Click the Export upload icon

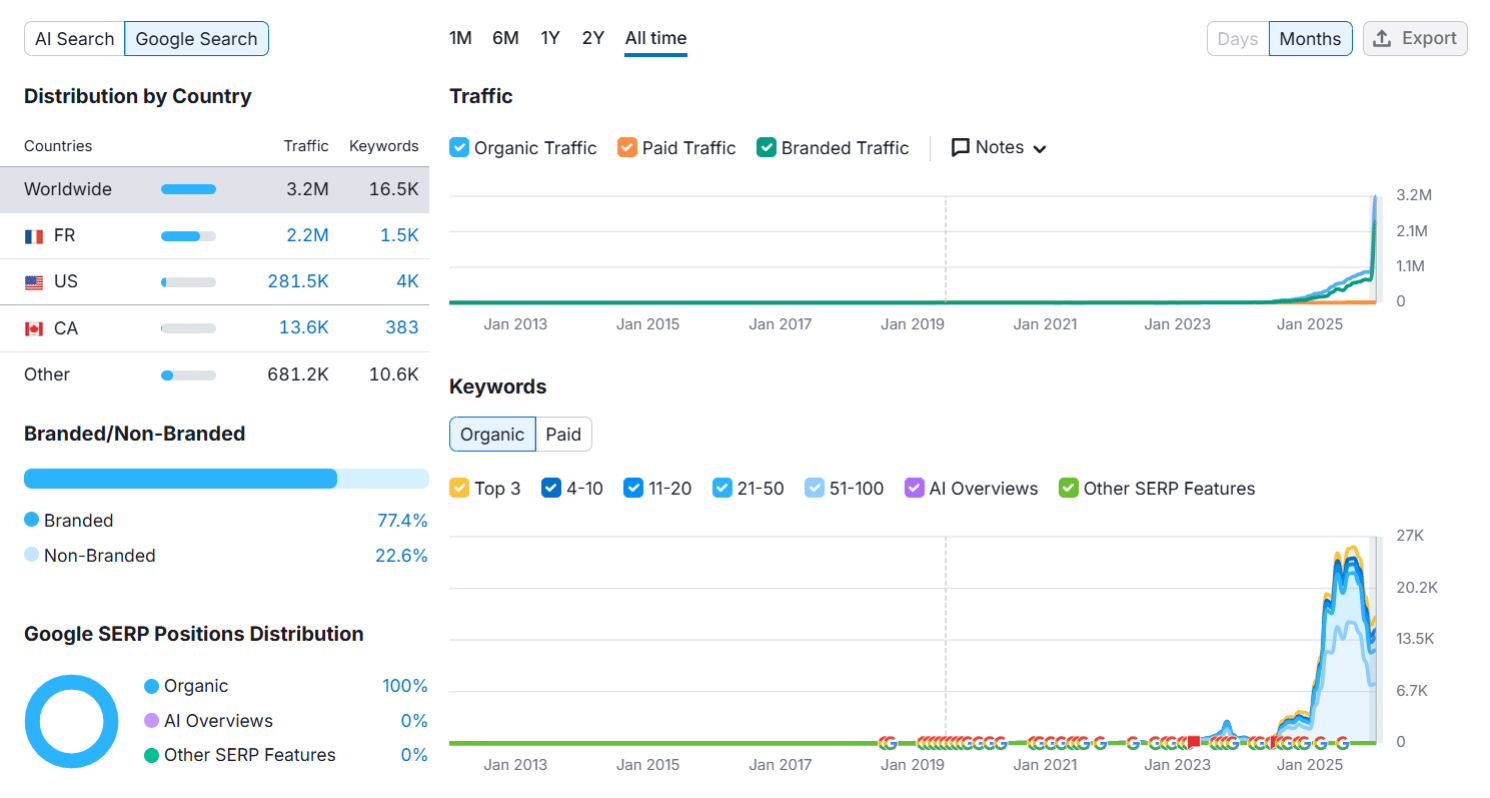click(x=1382, y=39)
